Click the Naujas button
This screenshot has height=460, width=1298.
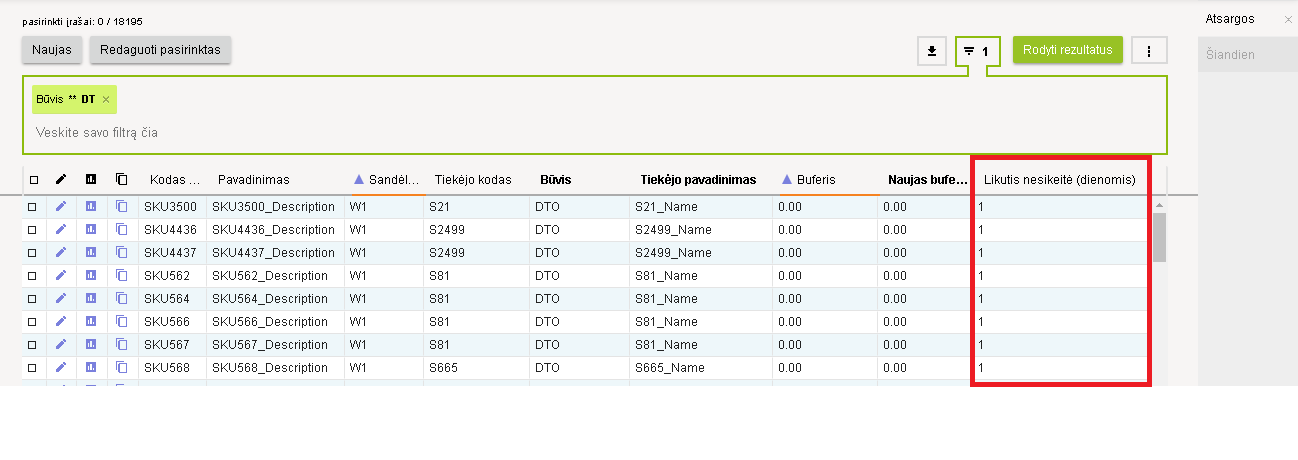click(x=52, y=50)
